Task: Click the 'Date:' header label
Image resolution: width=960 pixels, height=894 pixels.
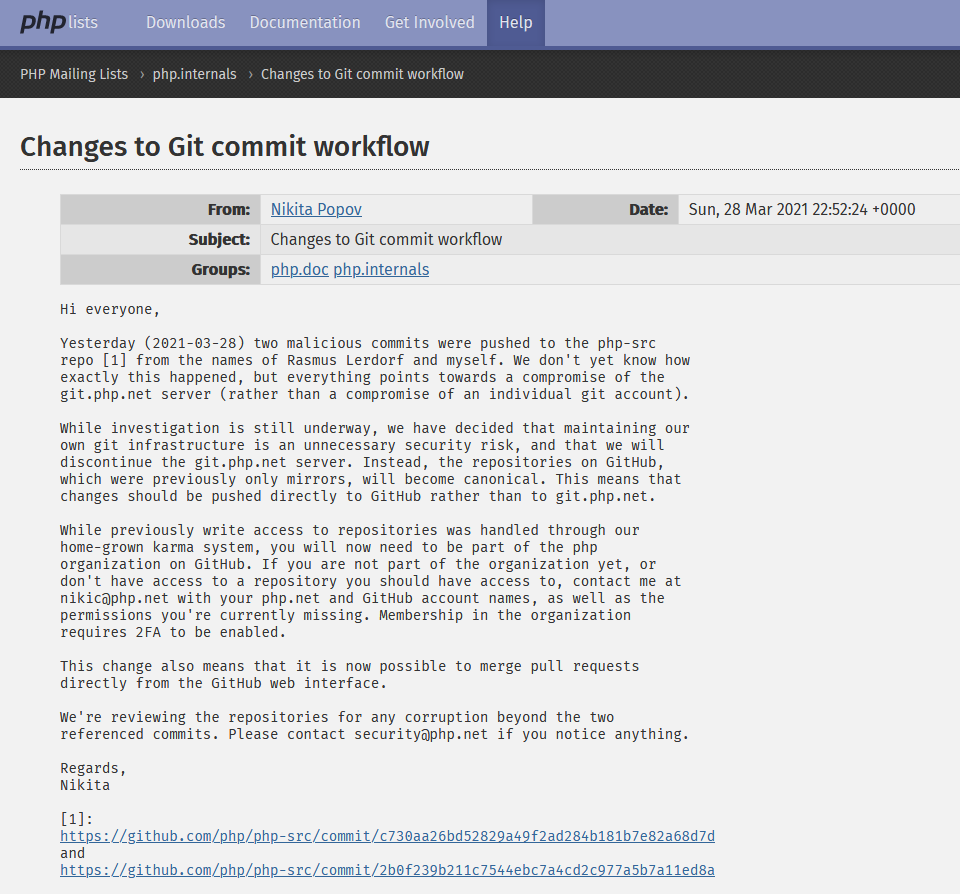Action: click(x=648, y=209)
